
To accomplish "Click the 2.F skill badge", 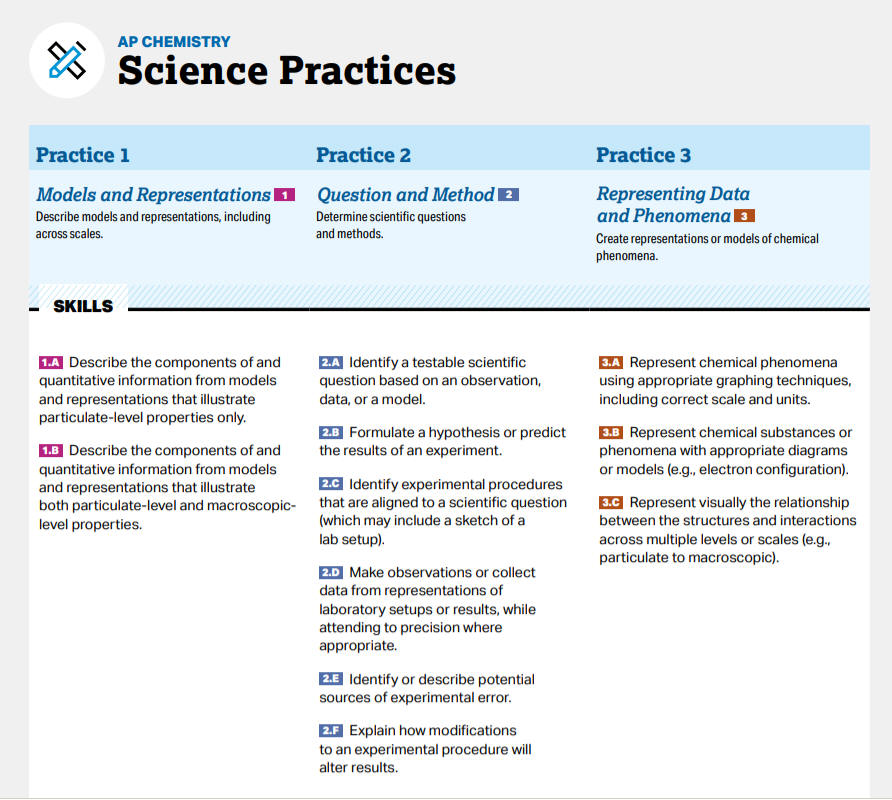I will coord(331,731).
